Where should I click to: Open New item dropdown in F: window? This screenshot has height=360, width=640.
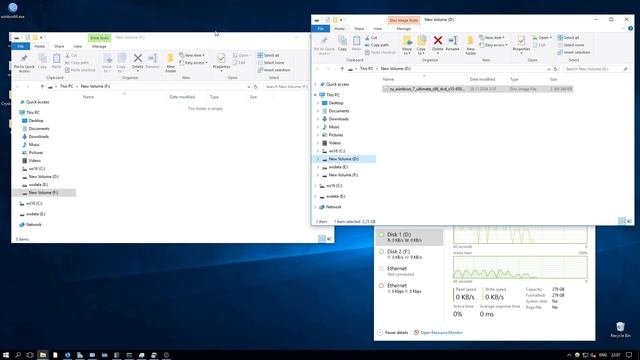click(x=192, y=55)
